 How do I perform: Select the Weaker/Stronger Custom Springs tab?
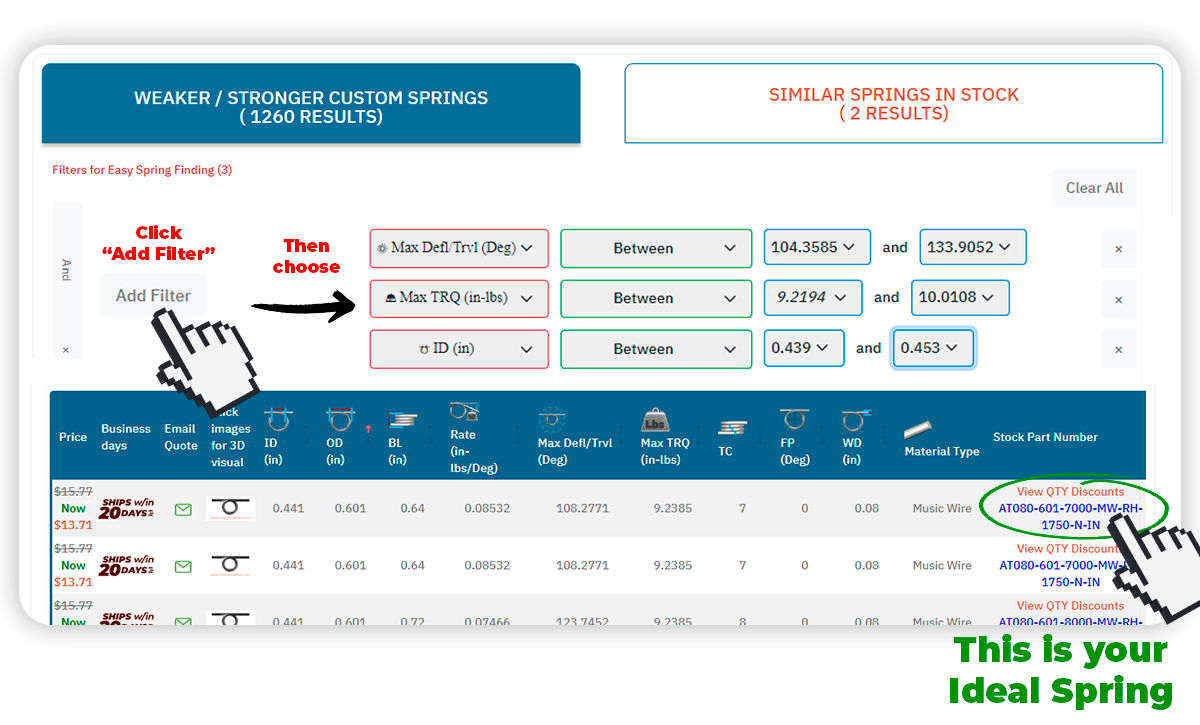pos(311,103)
